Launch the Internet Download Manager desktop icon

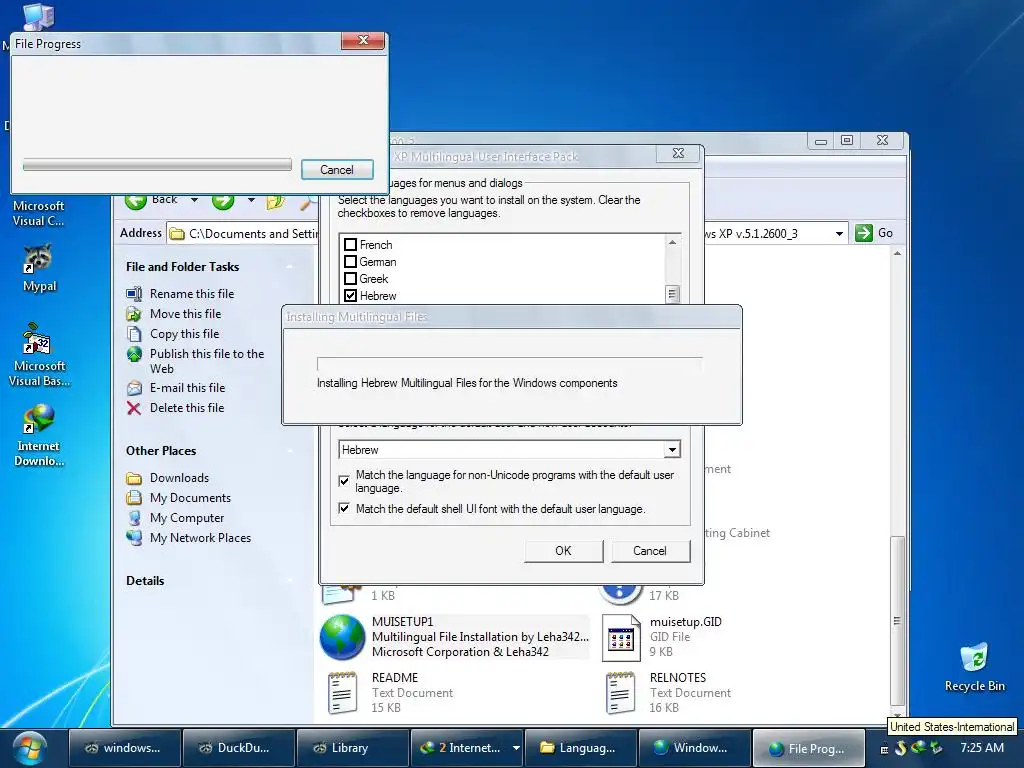[39, 434]
